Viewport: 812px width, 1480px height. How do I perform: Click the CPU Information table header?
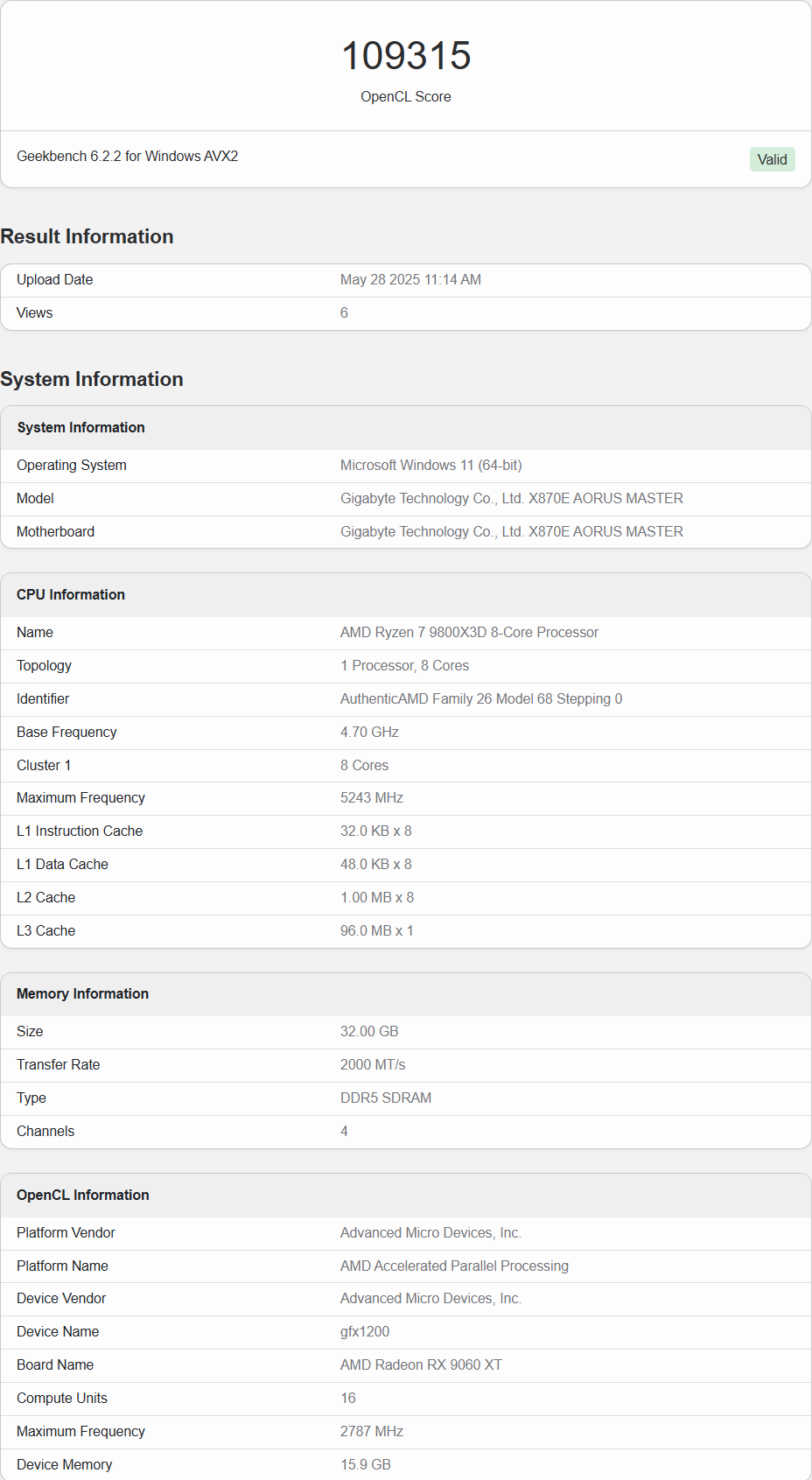coord(71,594)
